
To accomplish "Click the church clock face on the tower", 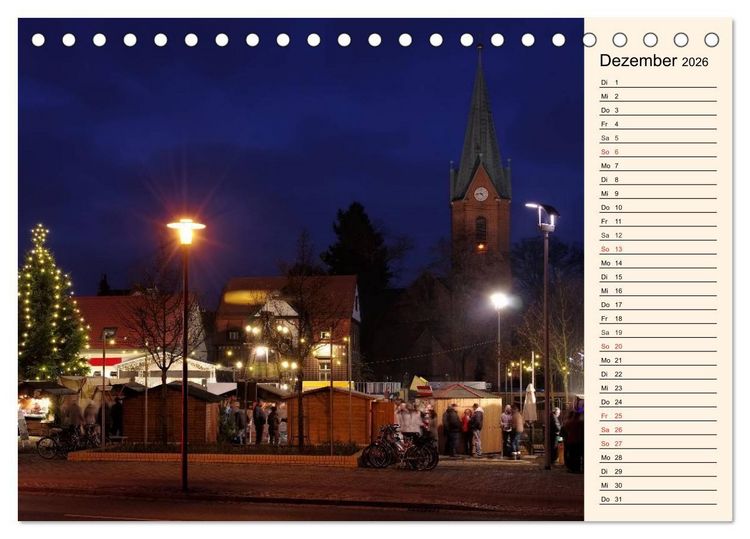I will click(x=481, y=194).
